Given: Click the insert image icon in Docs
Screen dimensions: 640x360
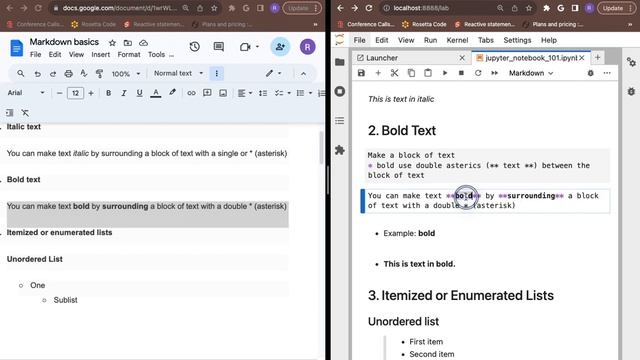Looking at the screenshot, I should (223, 93).
